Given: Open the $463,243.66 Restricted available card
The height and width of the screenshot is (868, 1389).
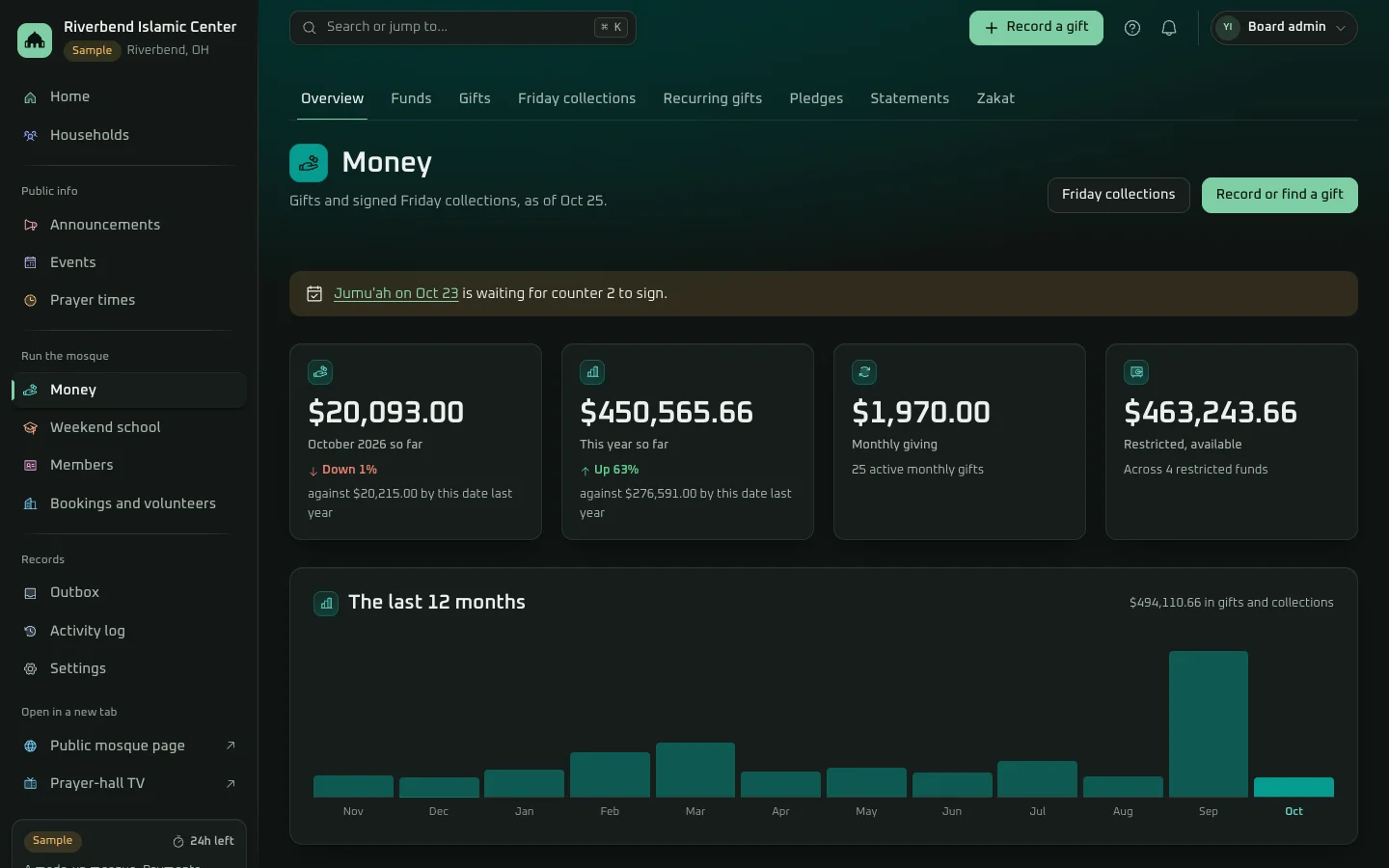Looking at the screenshot, I should click(x=1232, y=442).
